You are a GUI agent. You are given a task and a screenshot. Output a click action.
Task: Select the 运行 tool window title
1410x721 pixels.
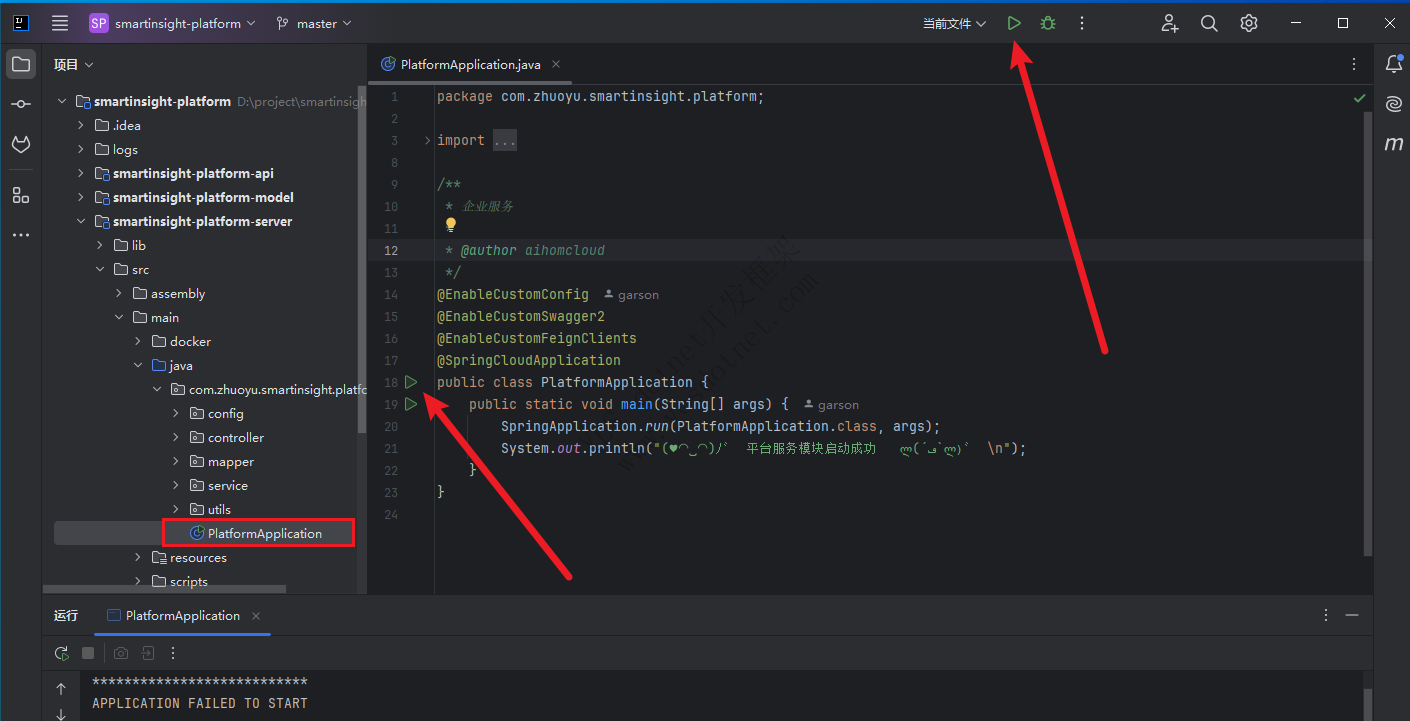[66, 616]
